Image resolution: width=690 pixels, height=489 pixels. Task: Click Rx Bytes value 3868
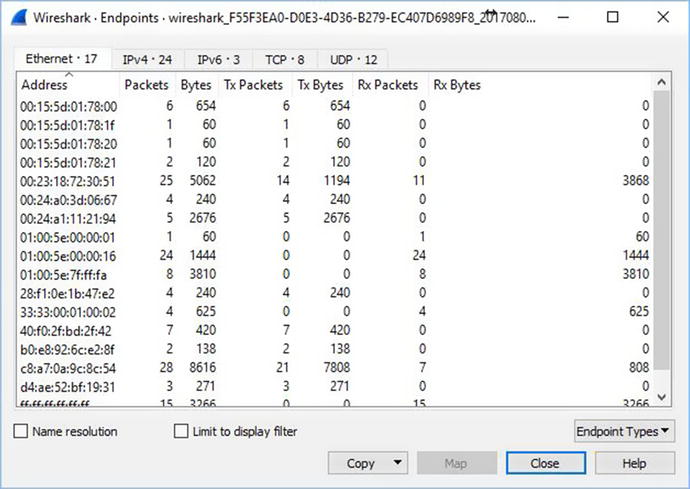(635, 181)
